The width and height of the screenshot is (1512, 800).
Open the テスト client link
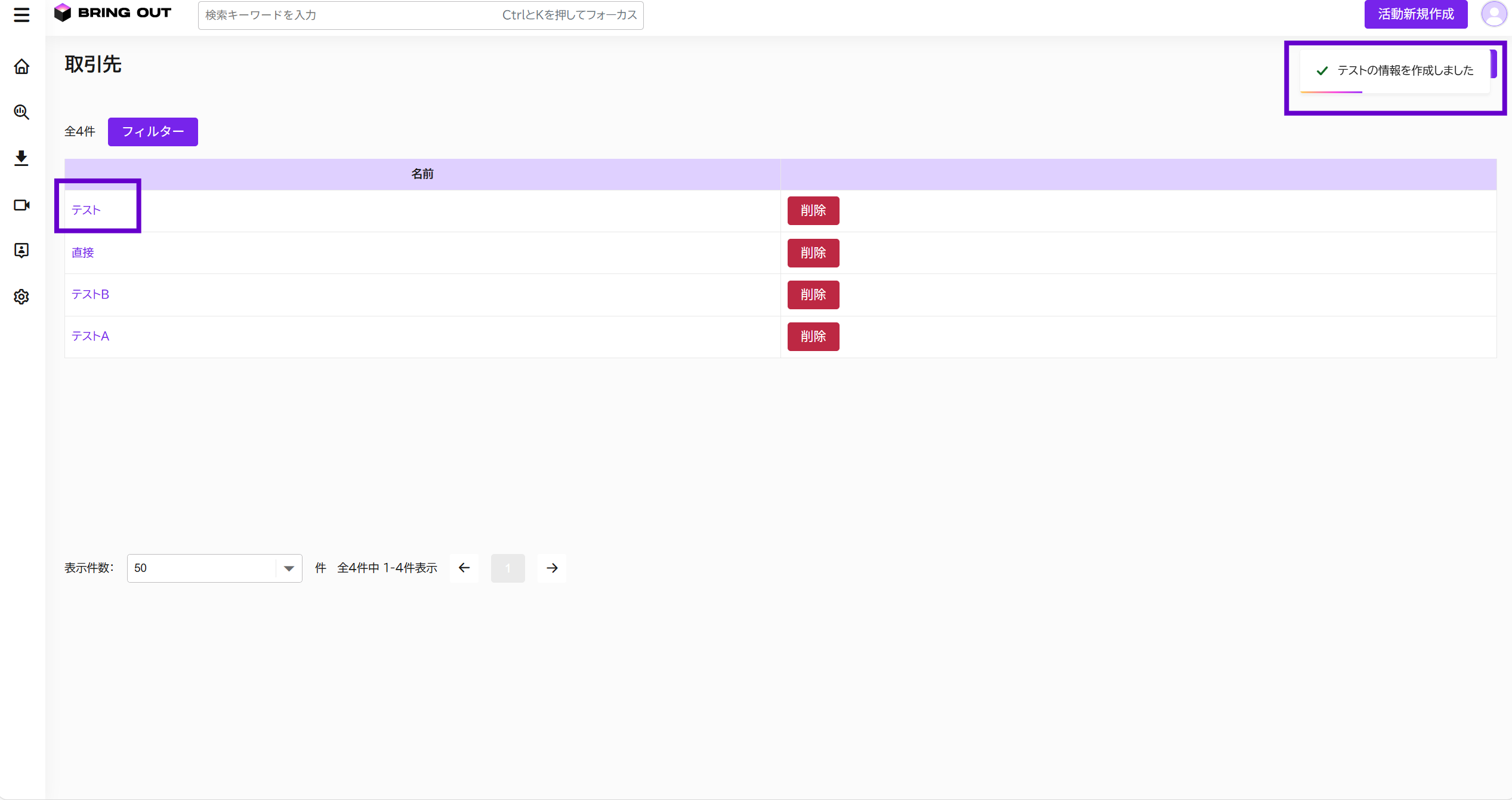[87, 210]
